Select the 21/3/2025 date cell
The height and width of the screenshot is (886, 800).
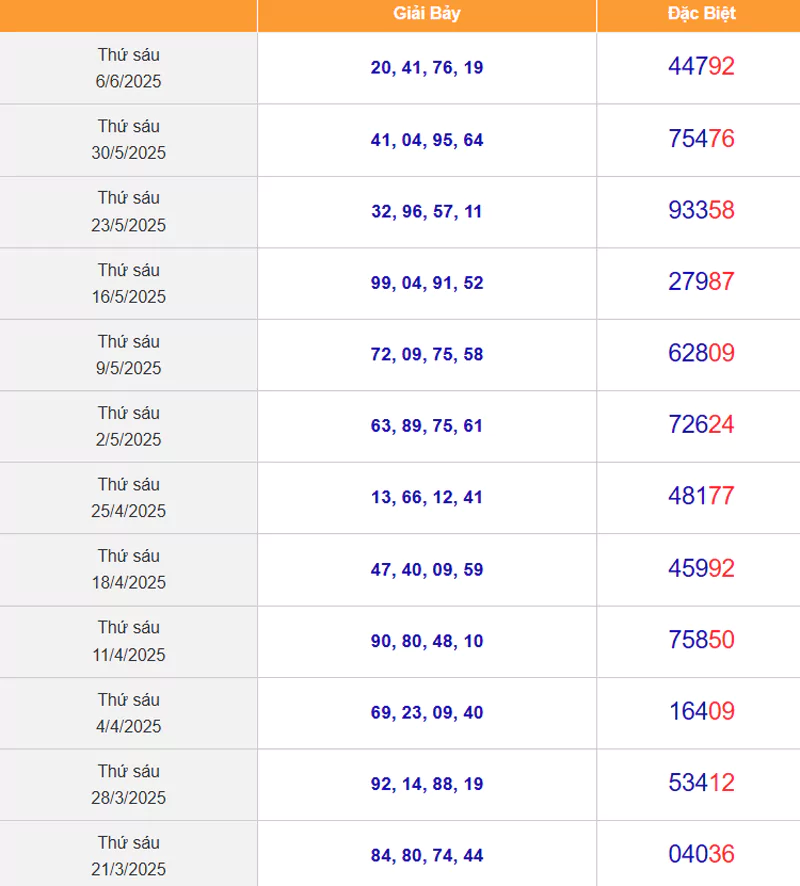tap(128, 854)
